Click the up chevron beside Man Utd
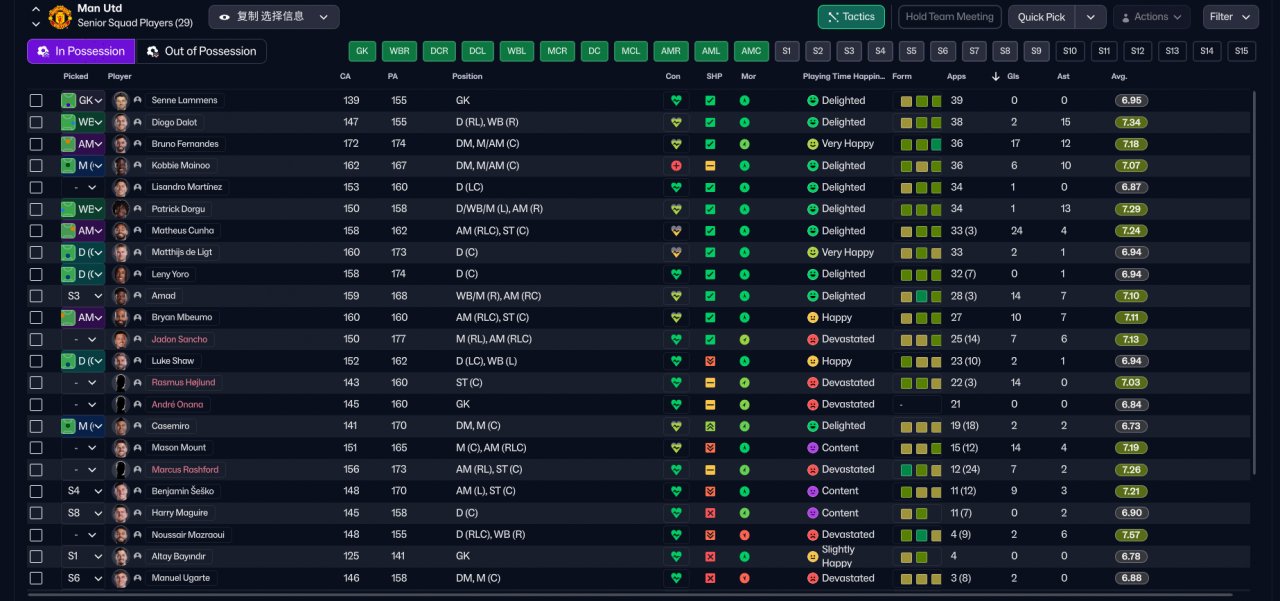The height and width of the screenshot is (601, 1280). click(37, 9)
